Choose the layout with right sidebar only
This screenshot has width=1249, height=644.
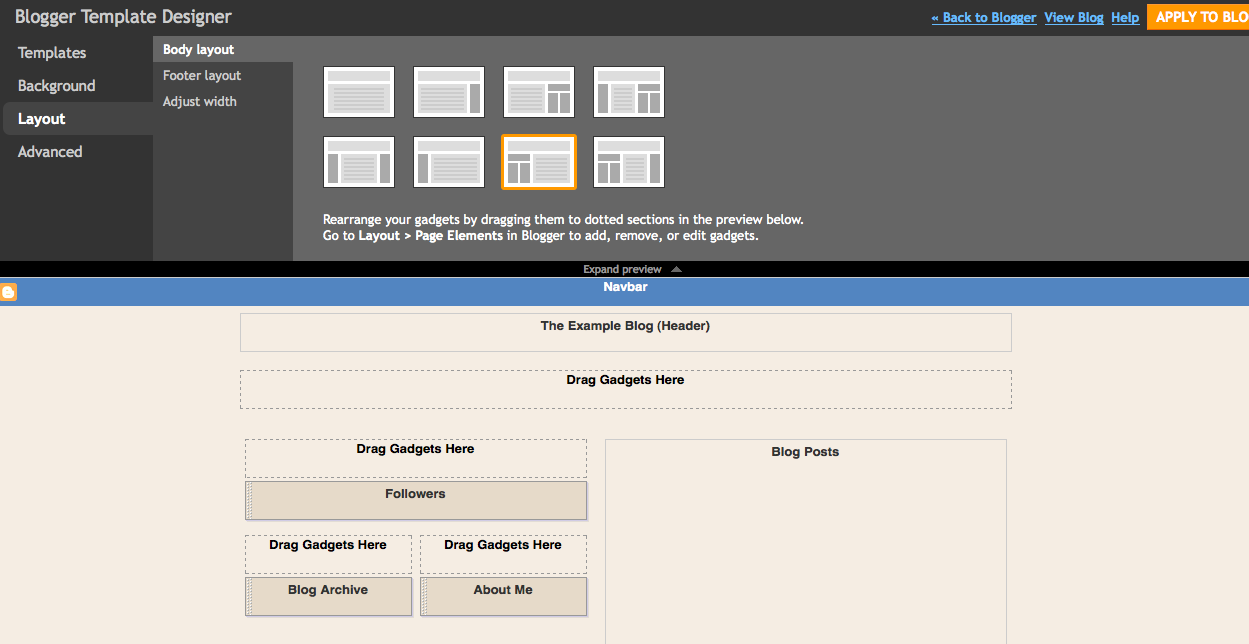[x=449, y=92]
